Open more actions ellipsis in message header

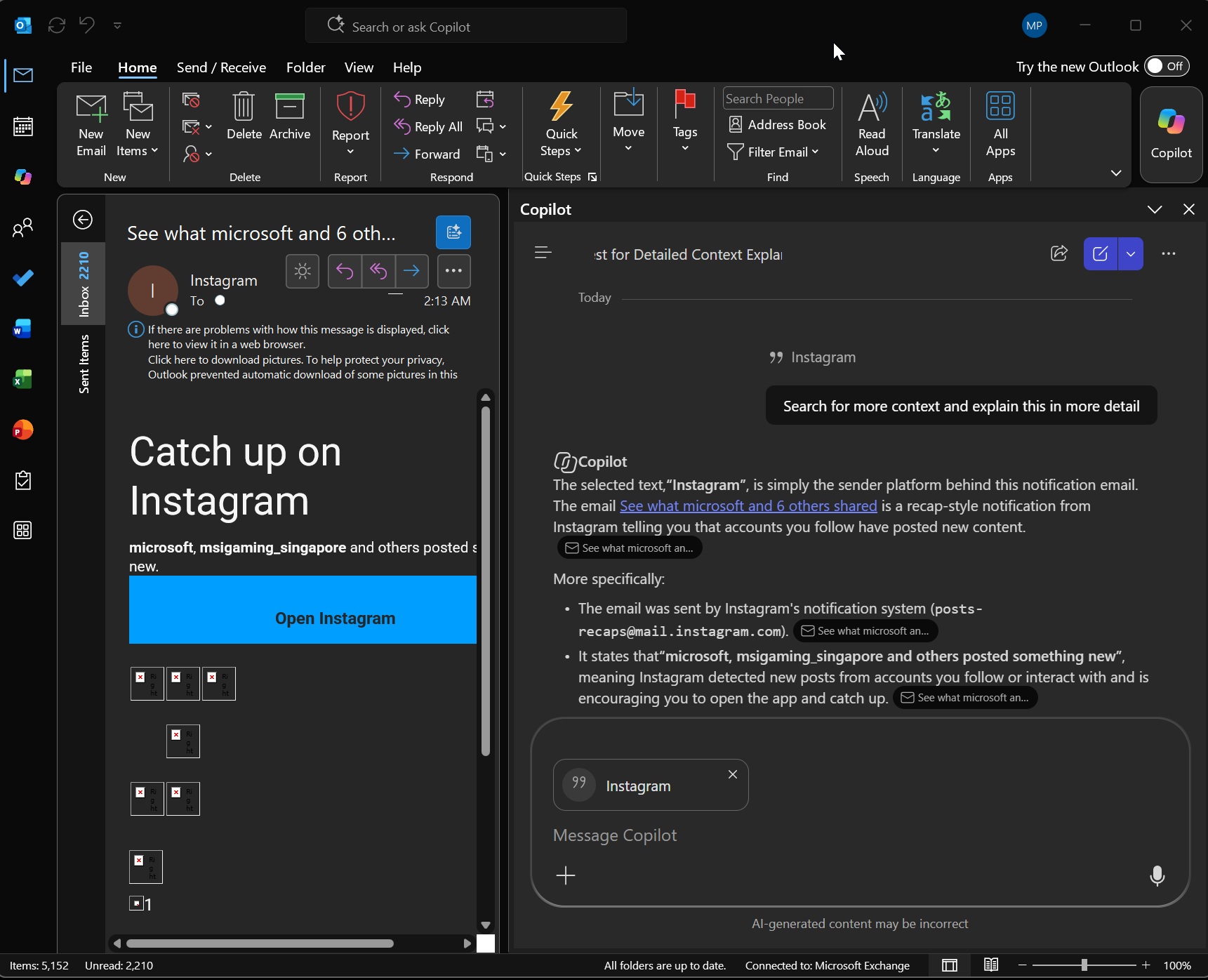click(453, 271)
